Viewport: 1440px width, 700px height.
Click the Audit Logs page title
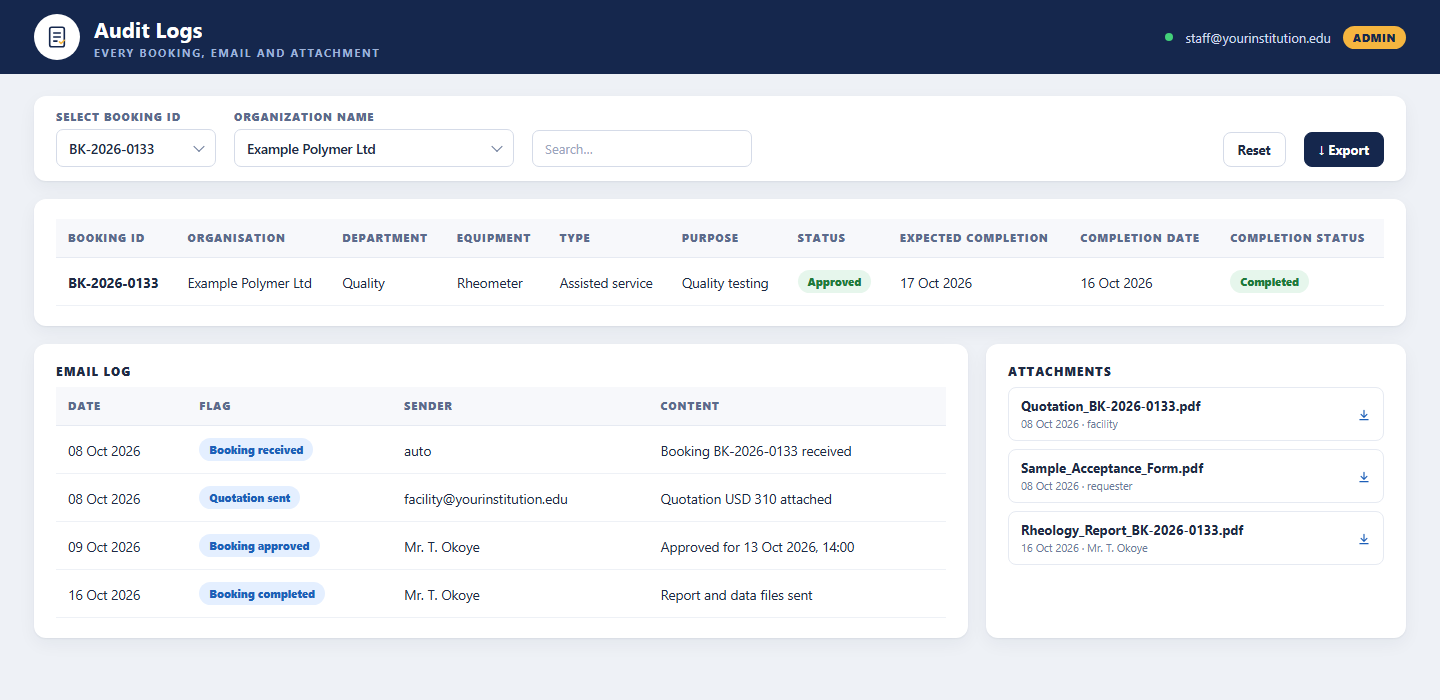pos(148,30)
